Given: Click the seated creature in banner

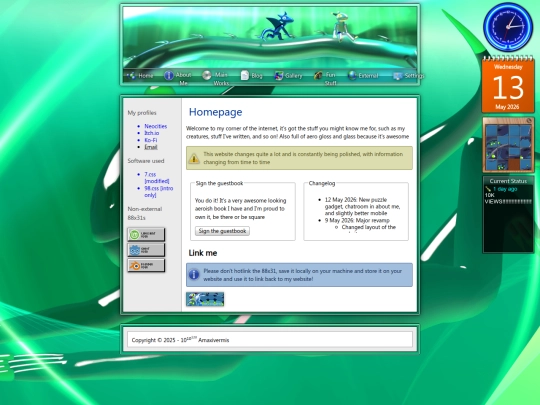Looking at the screenshot, I should pos(344,26).
